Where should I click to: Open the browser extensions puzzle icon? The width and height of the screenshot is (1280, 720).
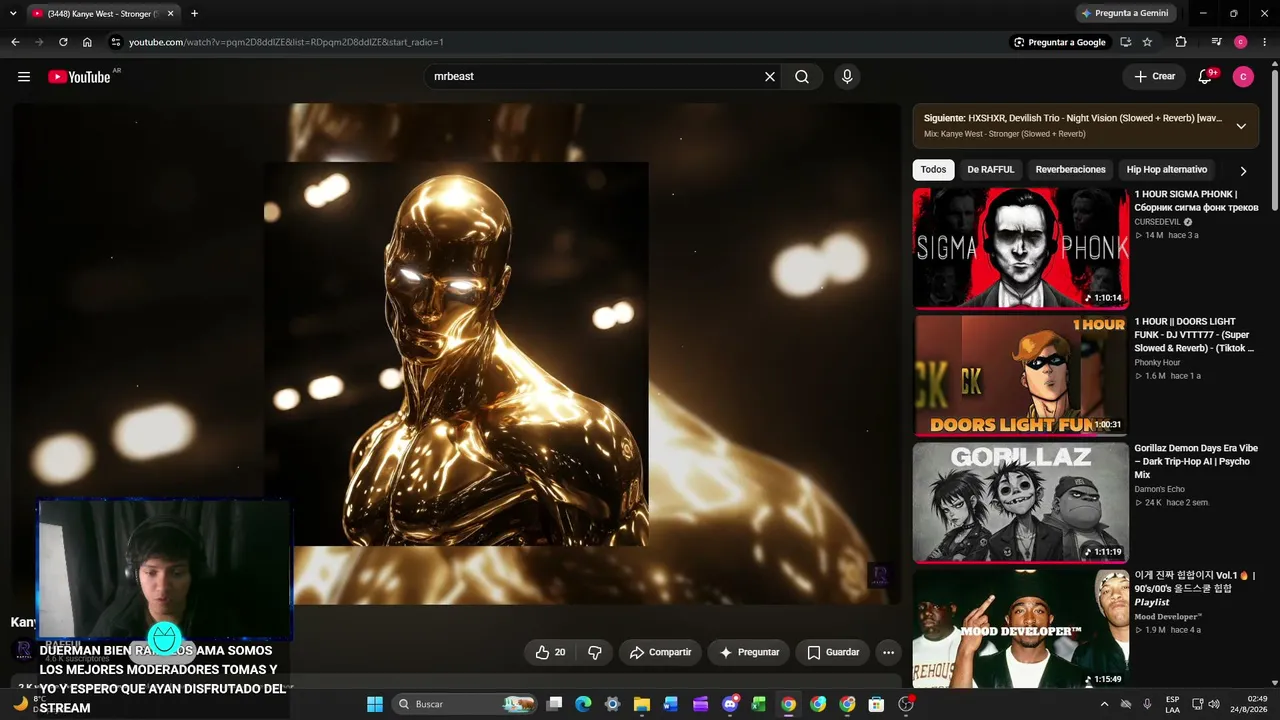click(x=1181, y=42)
